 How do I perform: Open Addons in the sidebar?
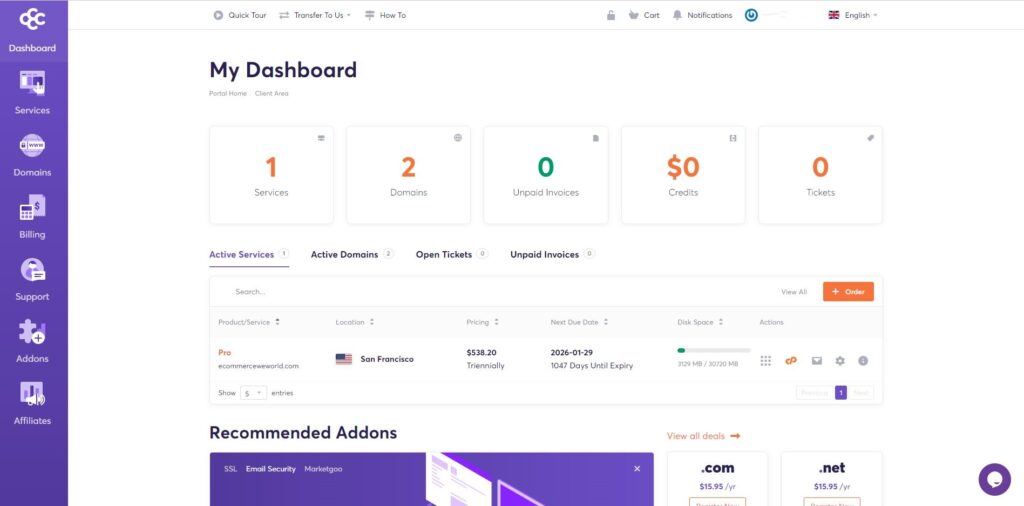coord(32,341)
